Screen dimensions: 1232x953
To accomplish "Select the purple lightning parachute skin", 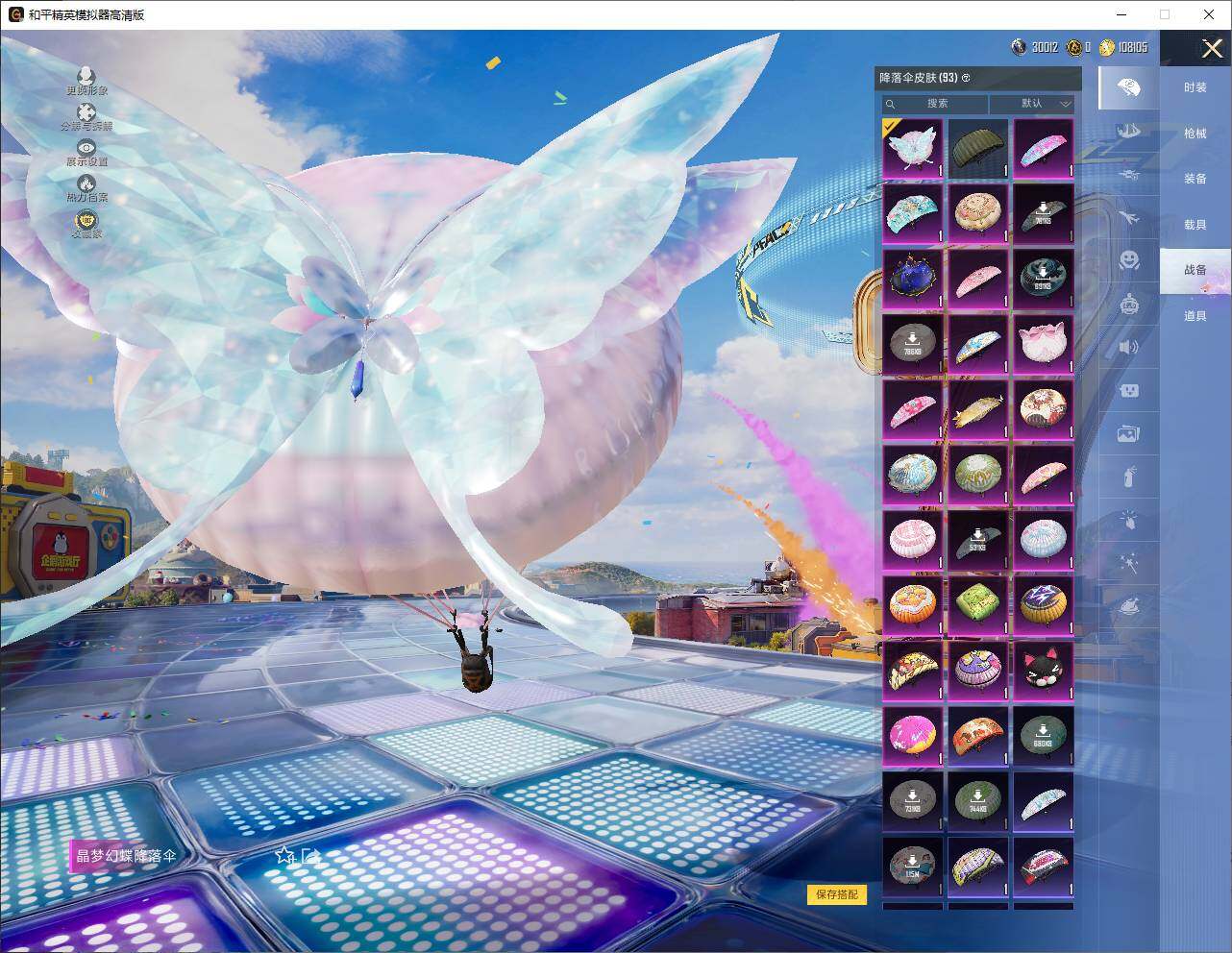I will click(1044, 605).
